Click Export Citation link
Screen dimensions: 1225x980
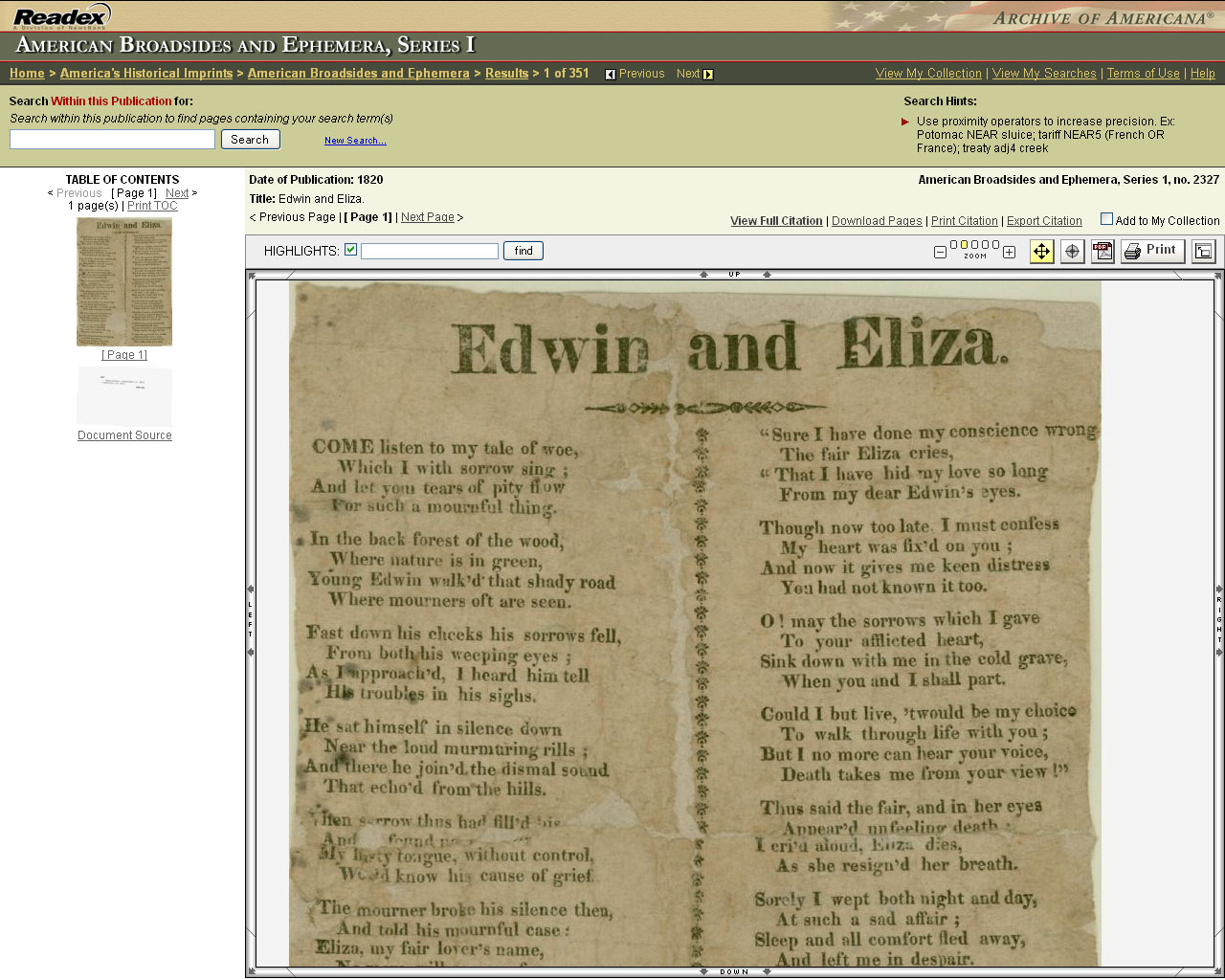pos(1044,221)
